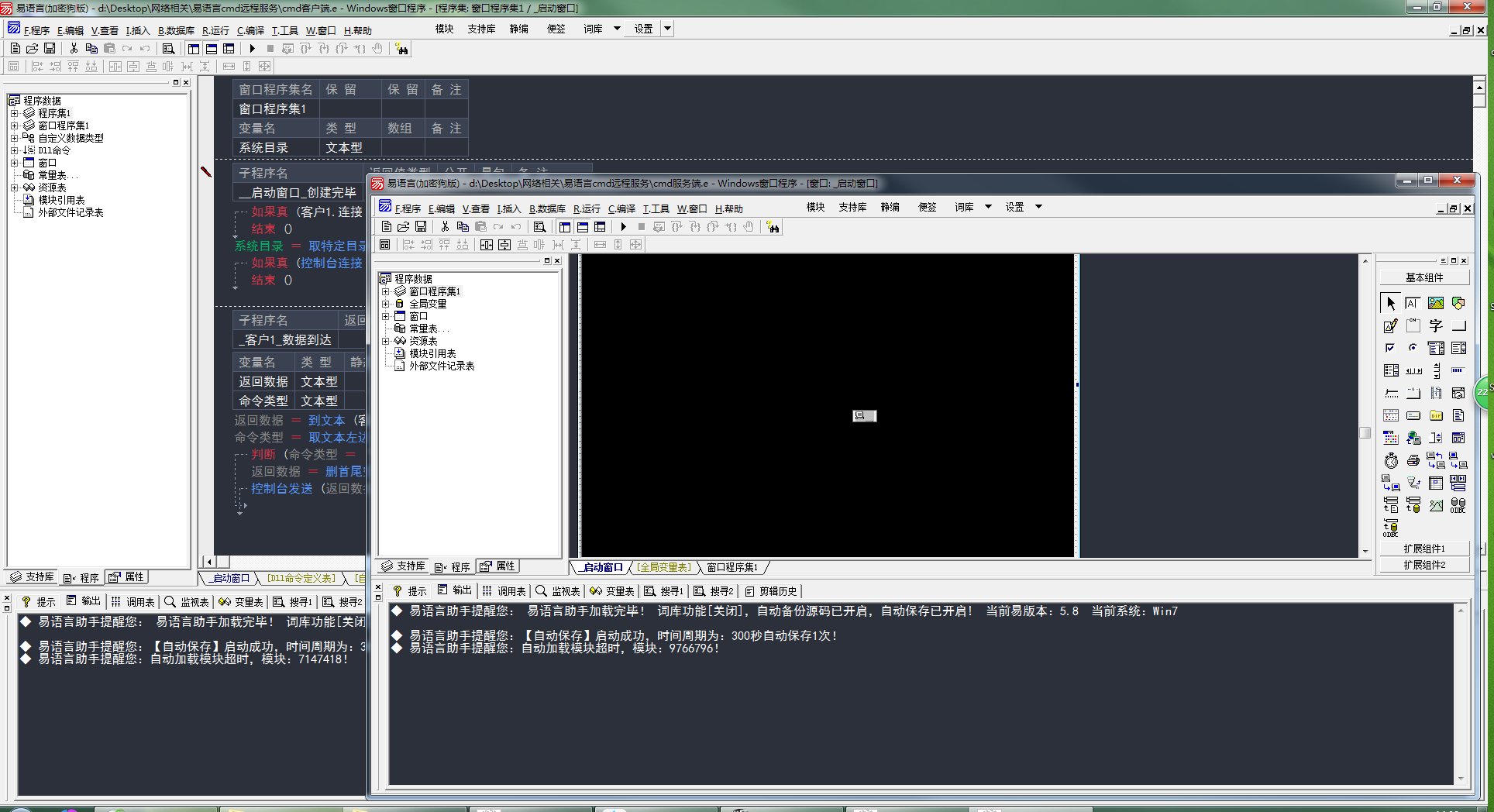This screenshot has width=1494, height=812.
Task: Toggle work panel layout button in server toolbar
Action: pos(565,227)
